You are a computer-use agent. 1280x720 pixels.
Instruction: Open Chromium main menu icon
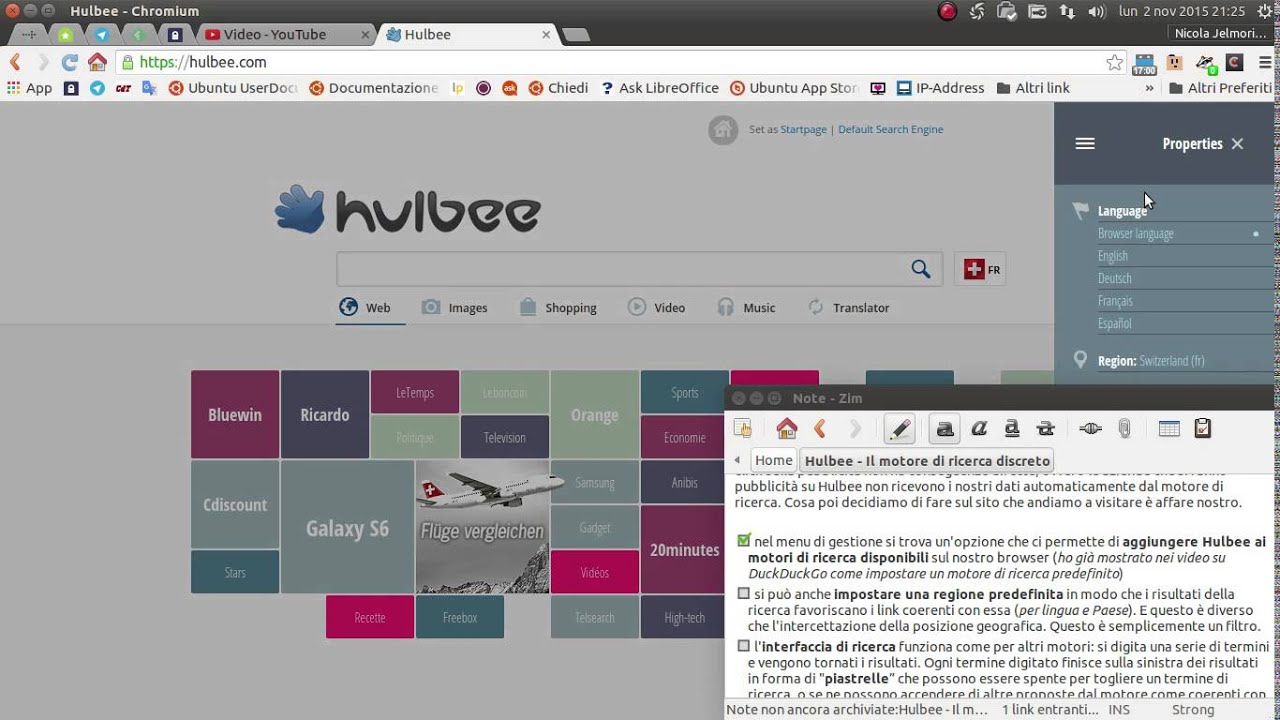1264,62
